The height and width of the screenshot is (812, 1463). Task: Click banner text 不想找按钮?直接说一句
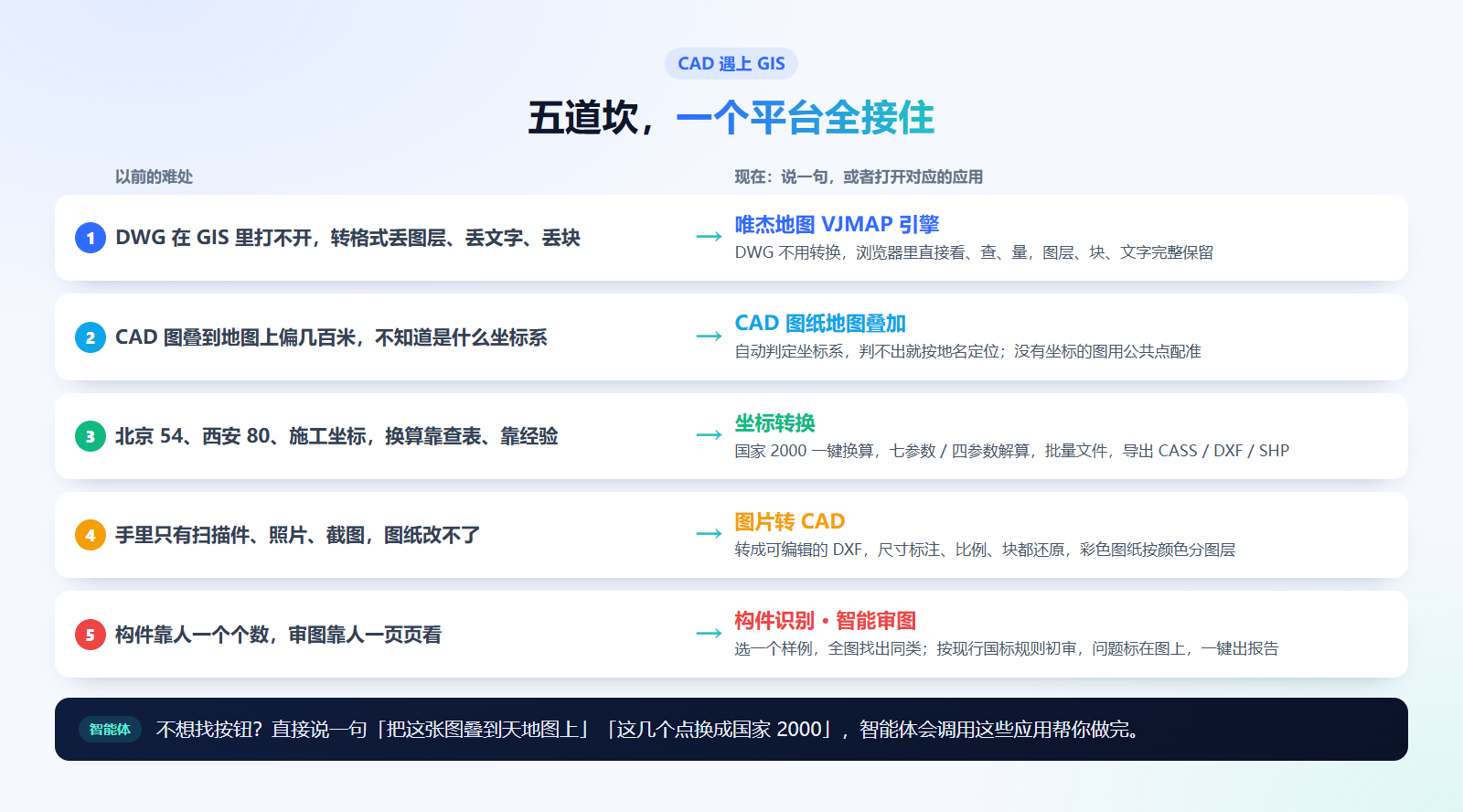(x=262, y=730)
